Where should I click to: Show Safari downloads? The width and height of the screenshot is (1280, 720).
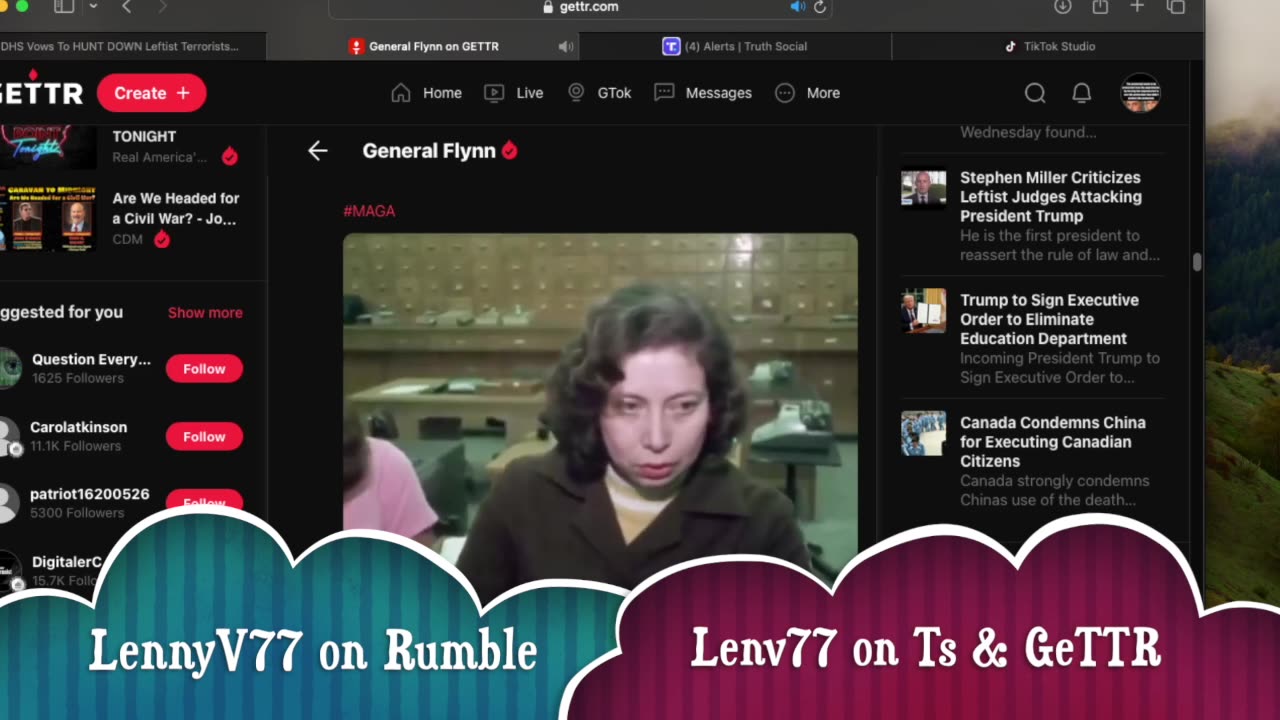pos(1063,7)
